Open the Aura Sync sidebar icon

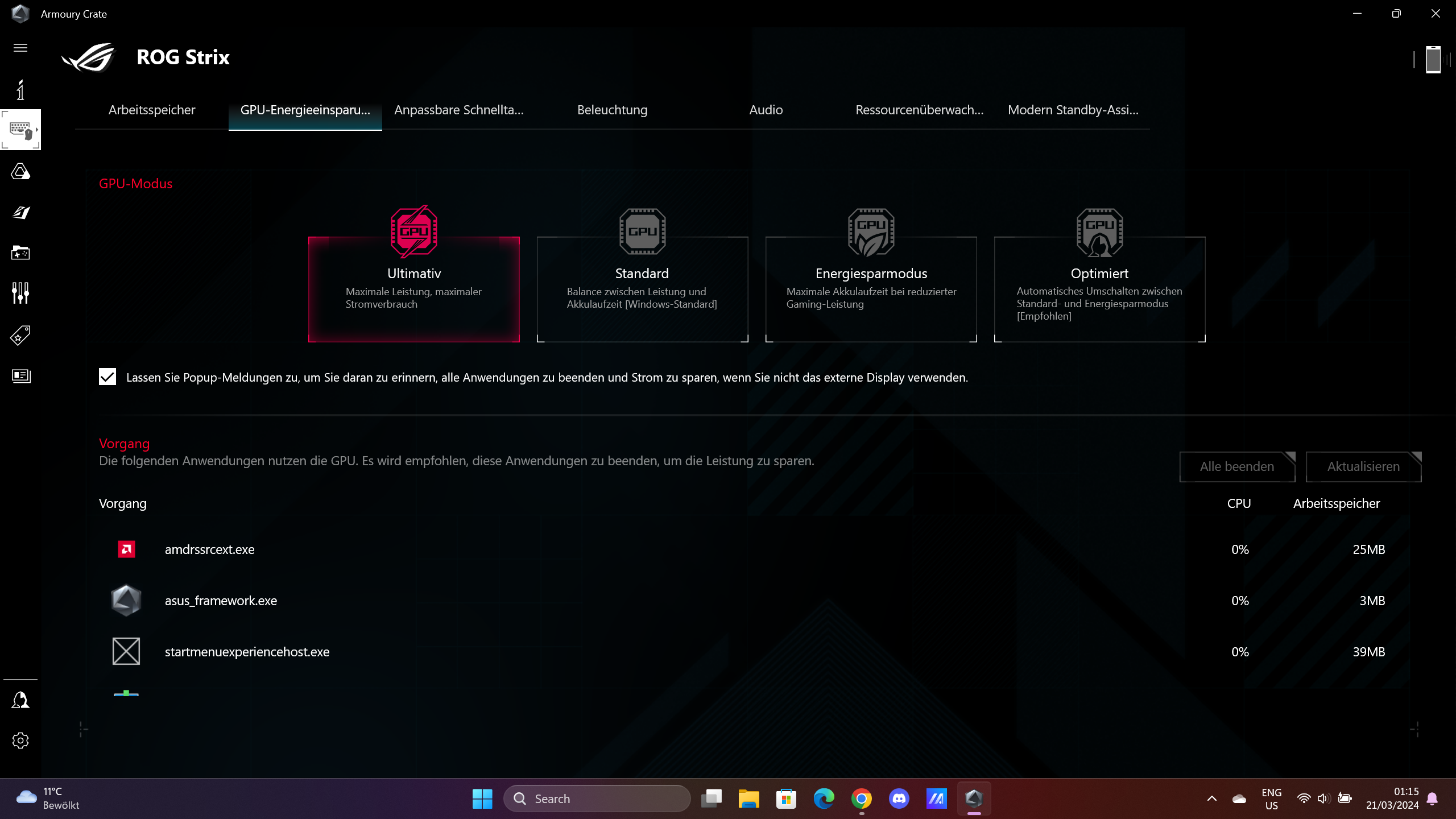(x=20, y=171)
